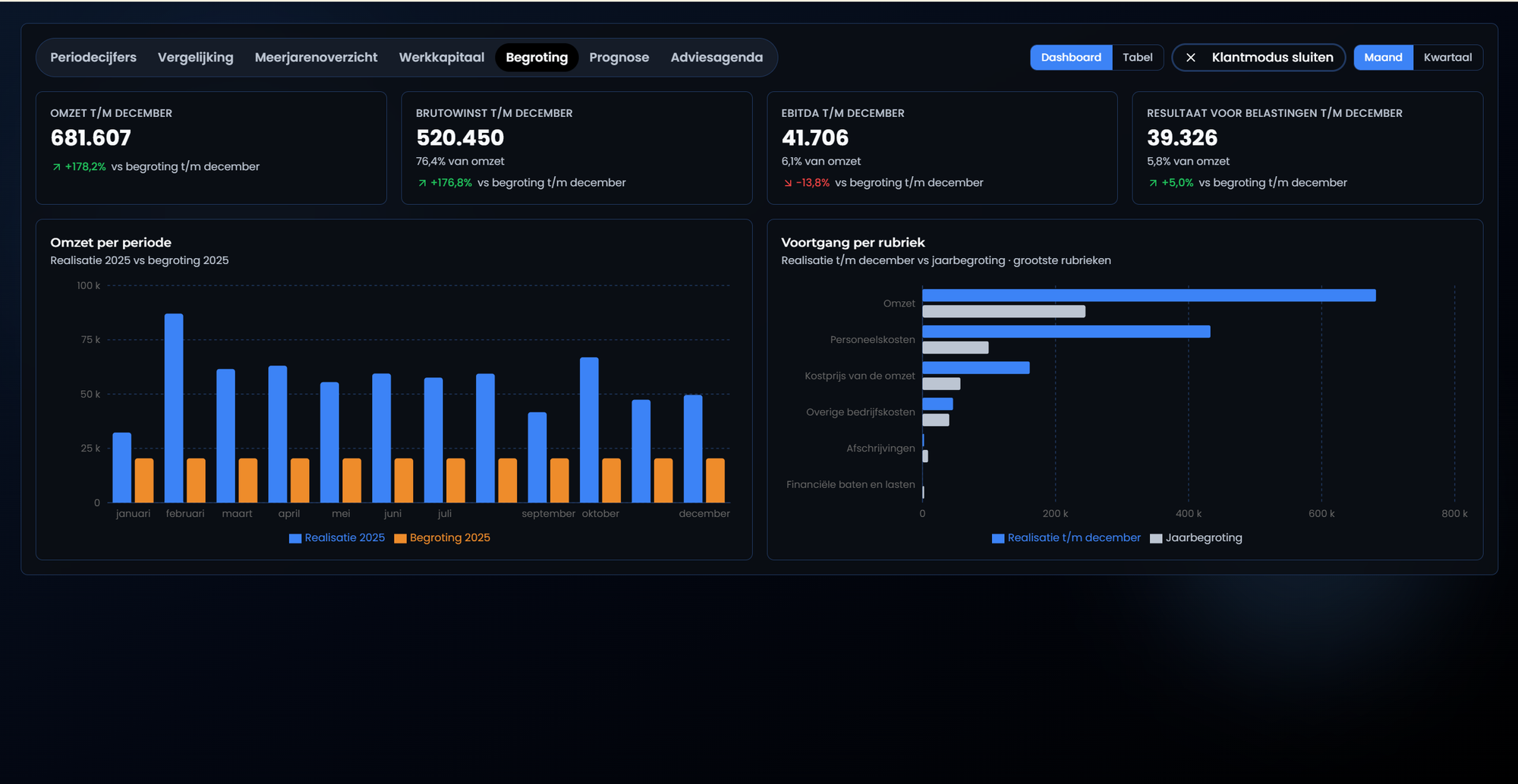Viewport: 1518px width, 784px height.
Task: Open the Meerjarenoverzicht tab
Action: coord(316,58)
